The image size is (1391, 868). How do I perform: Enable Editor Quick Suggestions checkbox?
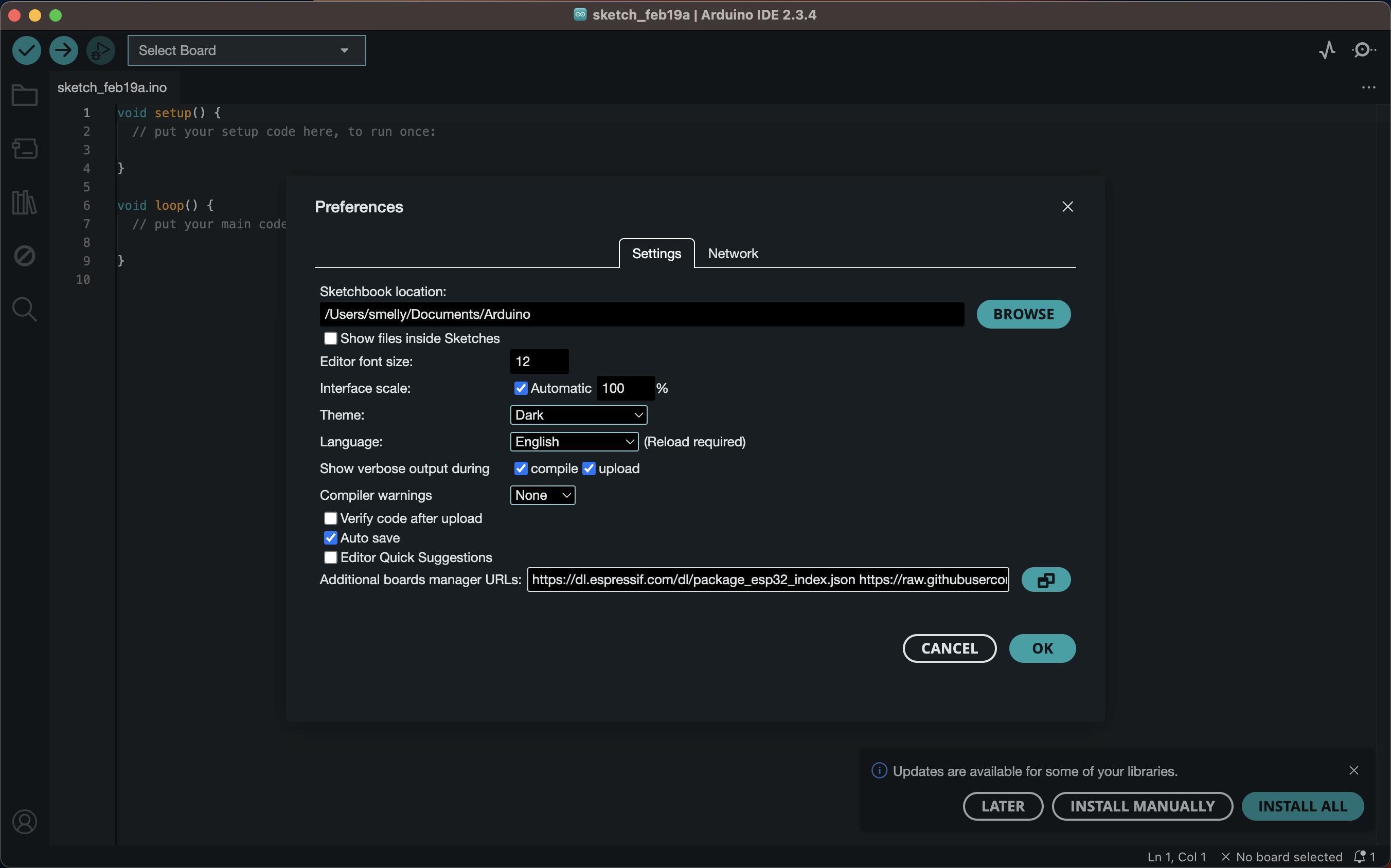(x=330, y=558)
